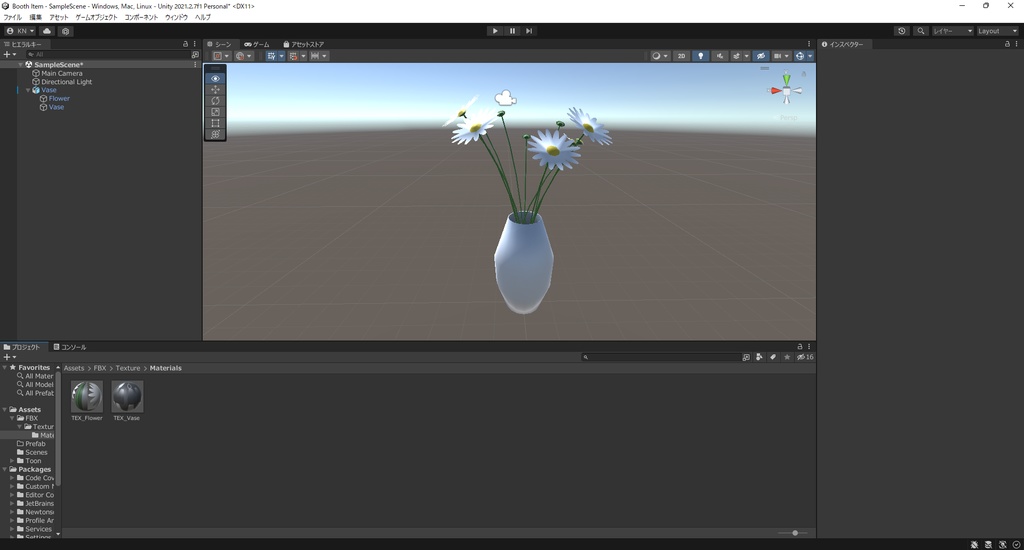The image size is (1024, 550).
Task: Open Scene view more options (three dots)
Action: (809, 44)
